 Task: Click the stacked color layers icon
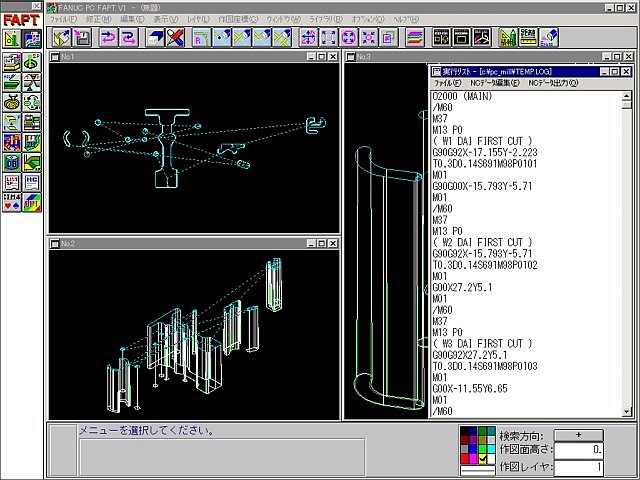click(x=414, y=37)
